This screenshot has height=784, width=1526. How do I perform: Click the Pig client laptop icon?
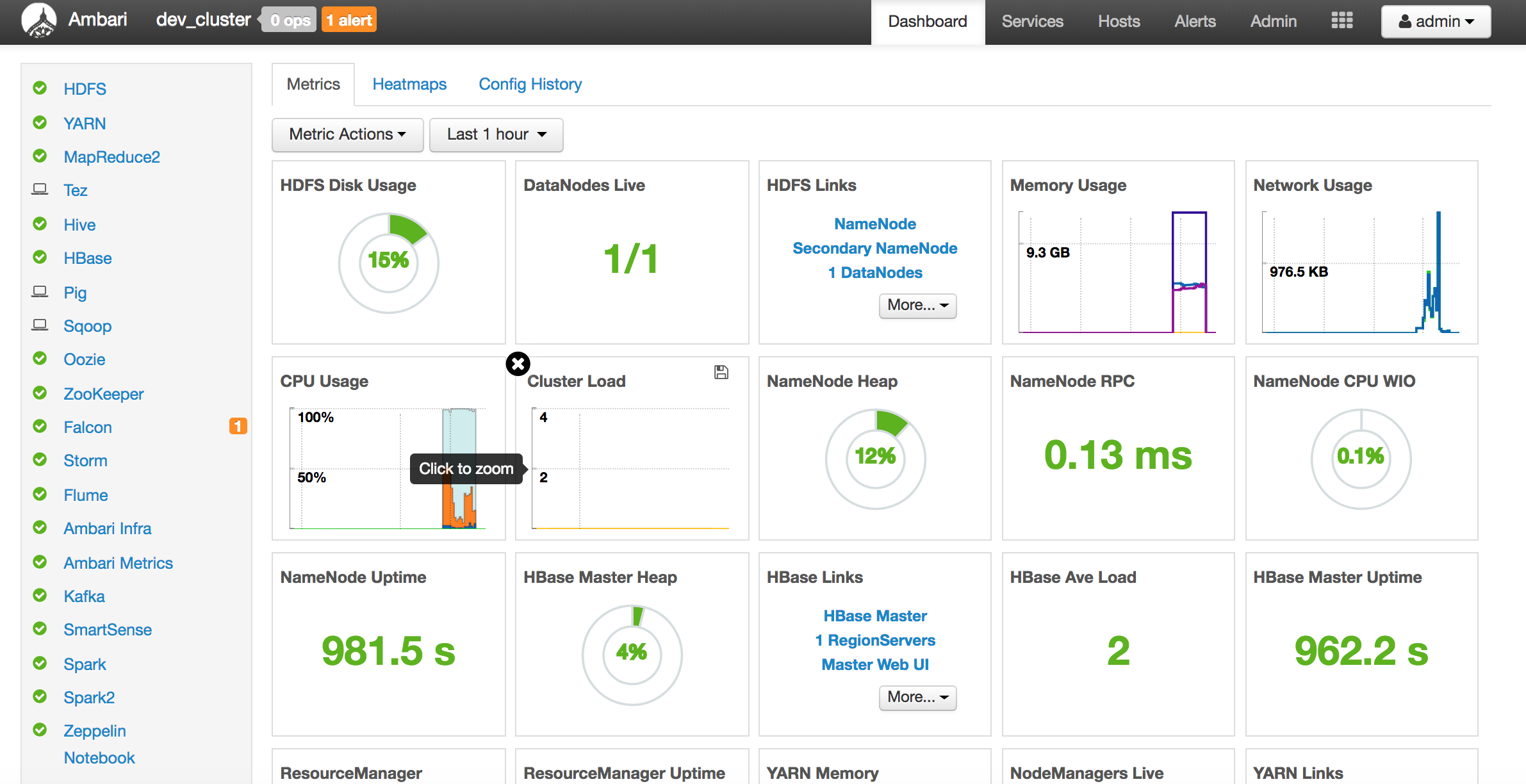[x=40, y=292]
